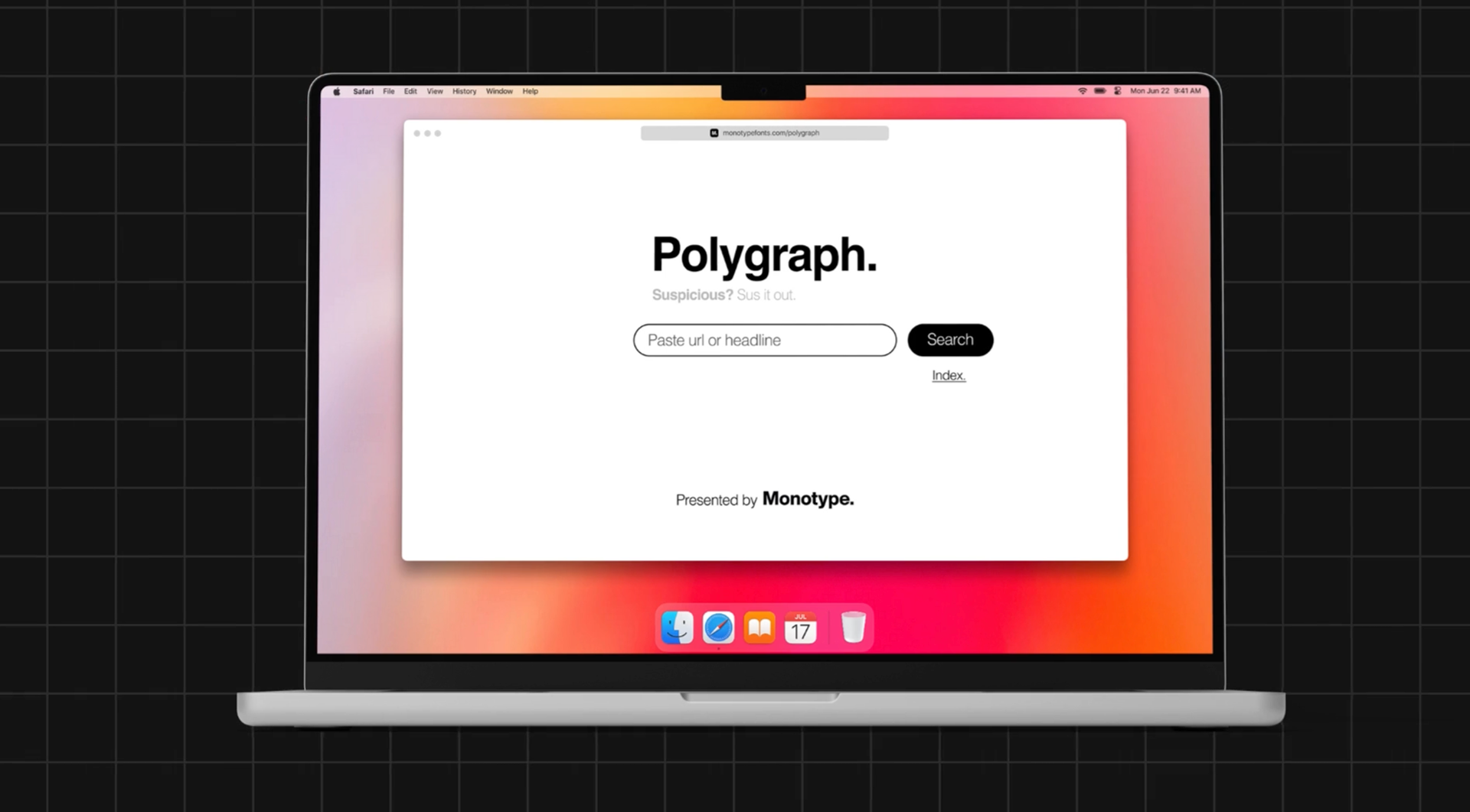Open the History menu
This screenshot has height=812, width=1470.
coord(464,91)
